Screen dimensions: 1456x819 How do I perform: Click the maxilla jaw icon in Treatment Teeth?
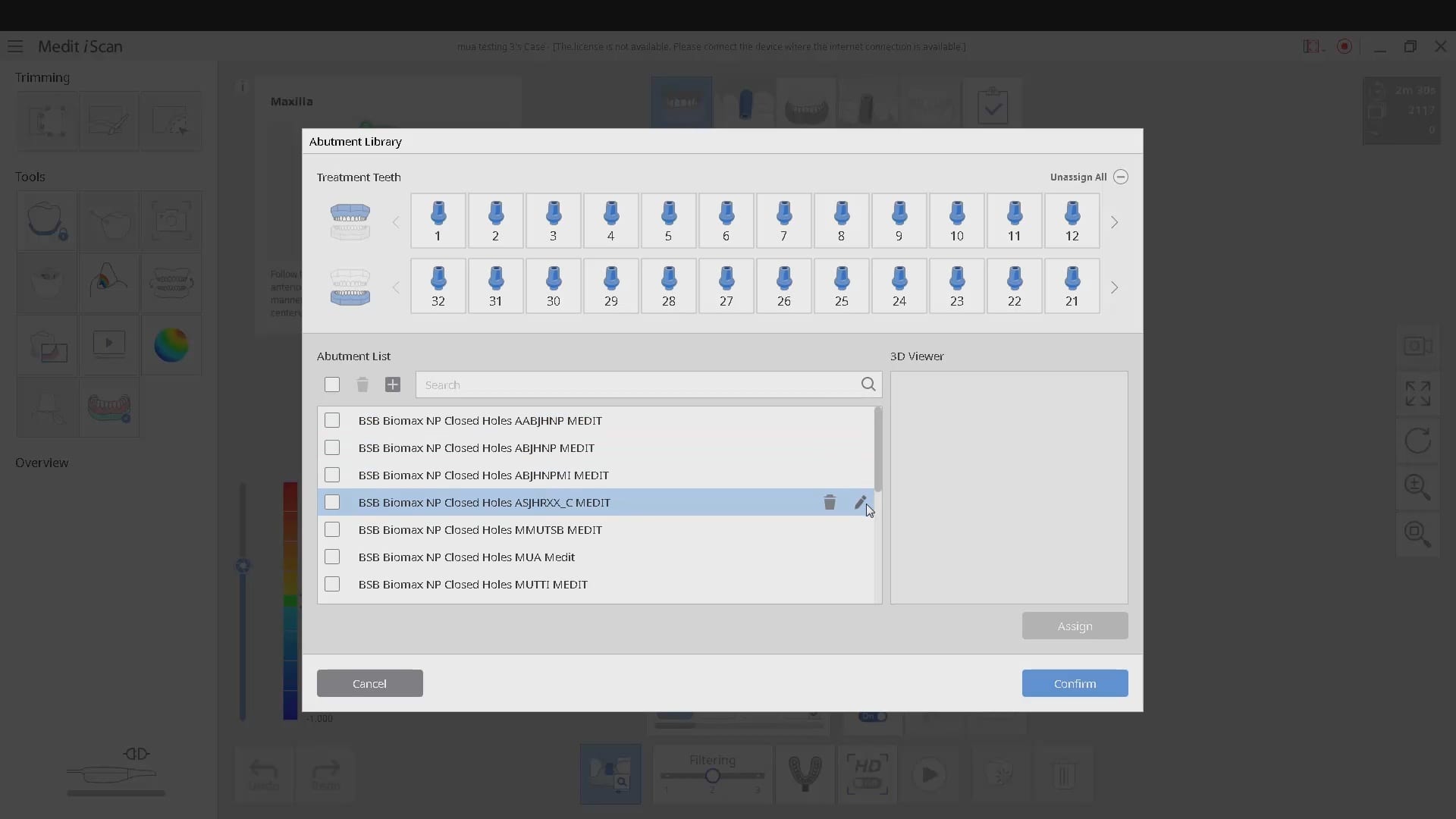click(x=350, y=221)
